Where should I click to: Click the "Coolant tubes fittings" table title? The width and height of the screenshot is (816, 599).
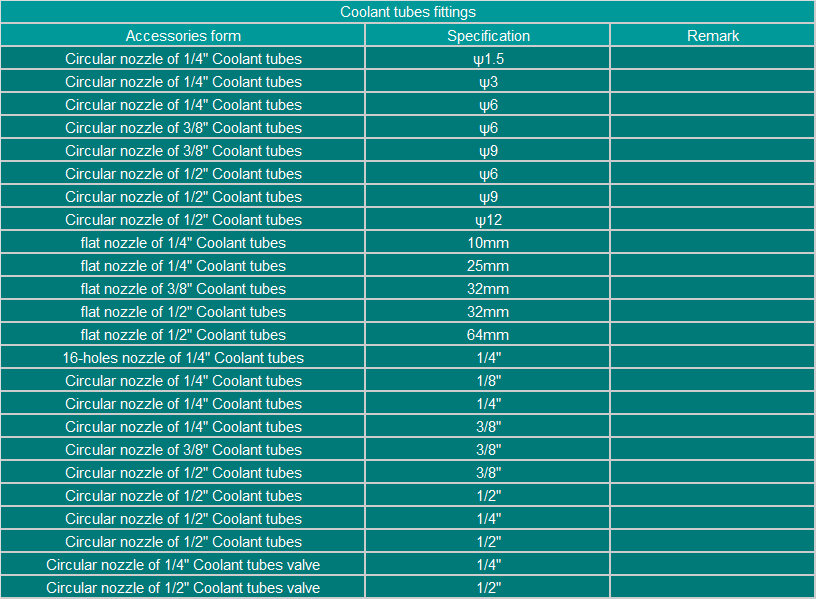point(408,12)
